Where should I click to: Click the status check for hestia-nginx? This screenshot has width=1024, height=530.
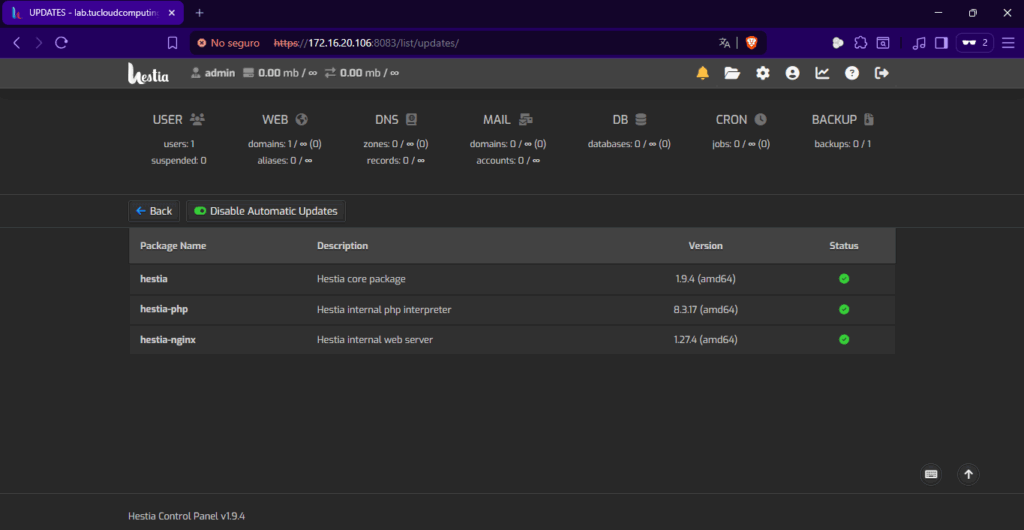[844, 339]
